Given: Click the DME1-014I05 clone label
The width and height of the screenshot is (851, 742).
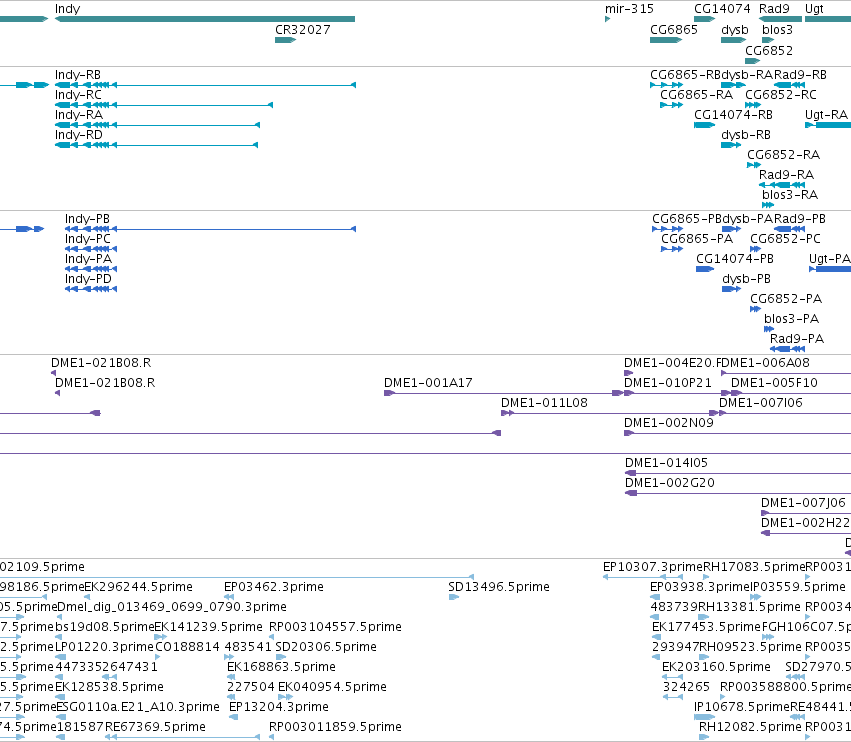Looking at the screenshot, I should [x=666, y=464].
